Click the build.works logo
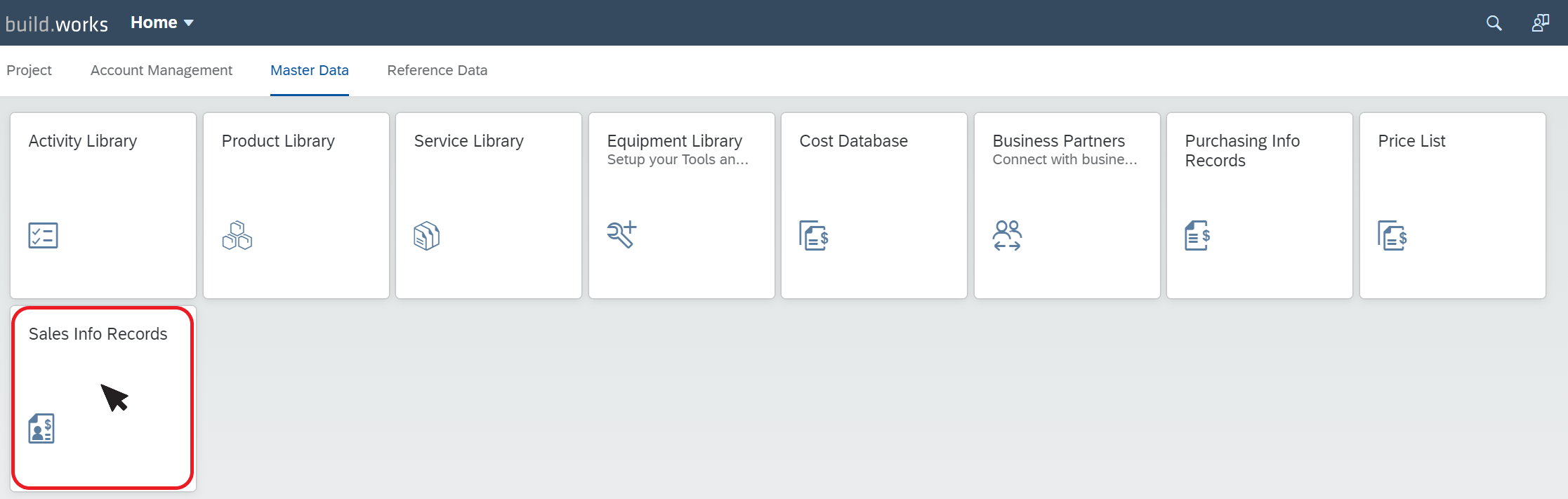Viewport: 1568px width, 499px height. [57, 24]
